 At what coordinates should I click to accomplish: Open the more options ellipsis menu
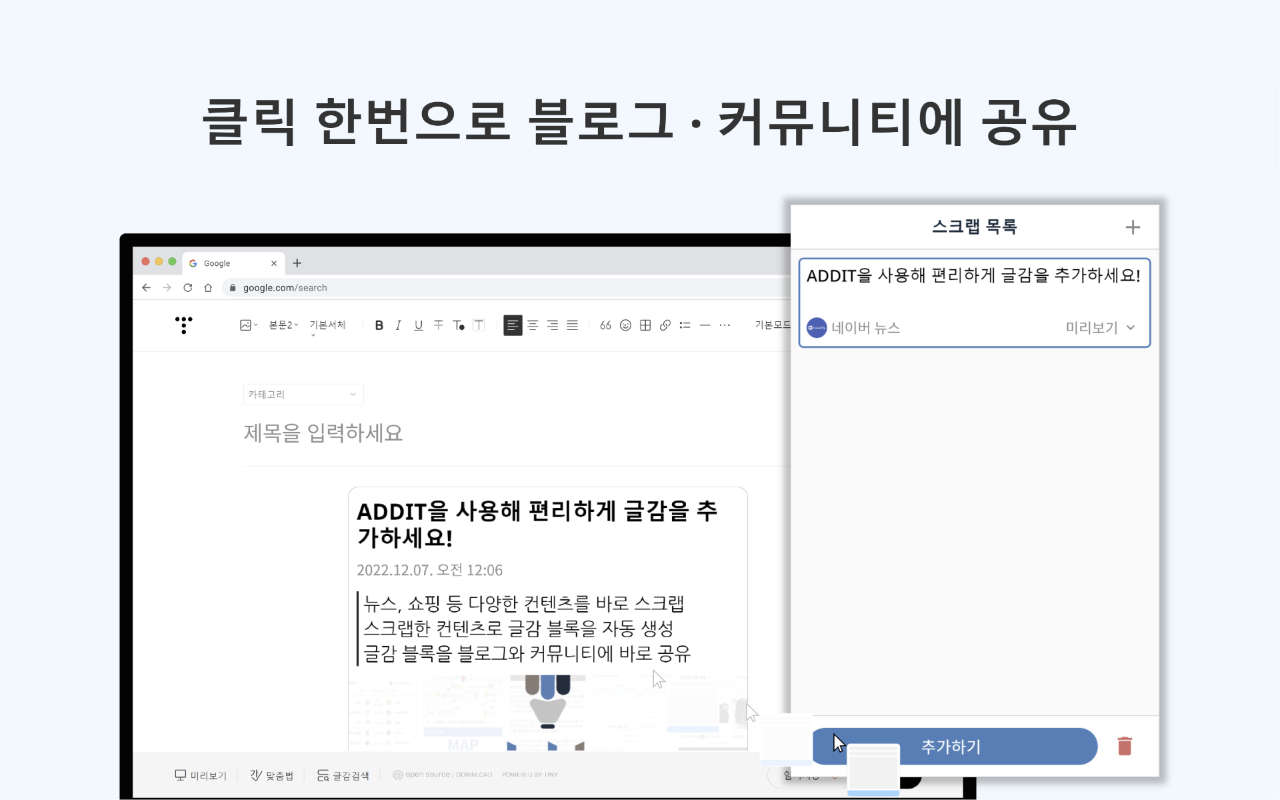[725, 325]
